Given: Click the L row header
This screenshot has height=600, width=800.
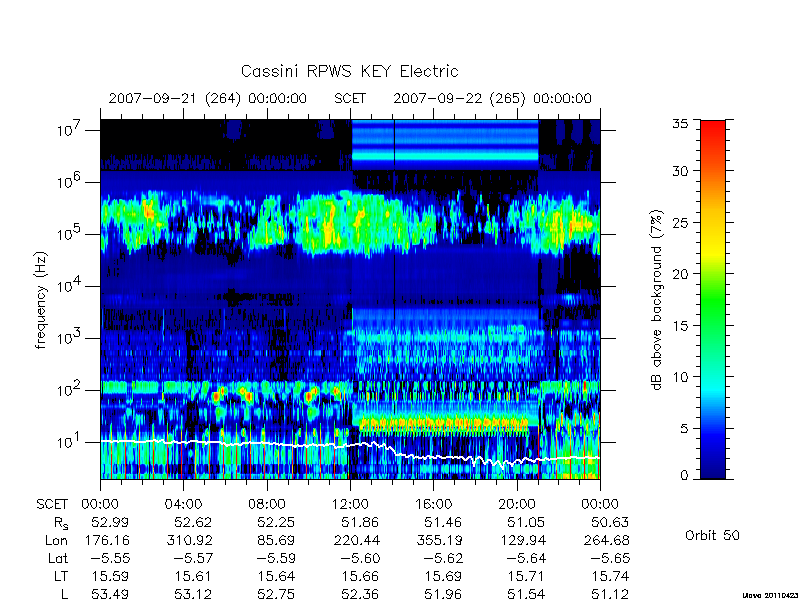Looking at the screenshot, I should [64, 594].
